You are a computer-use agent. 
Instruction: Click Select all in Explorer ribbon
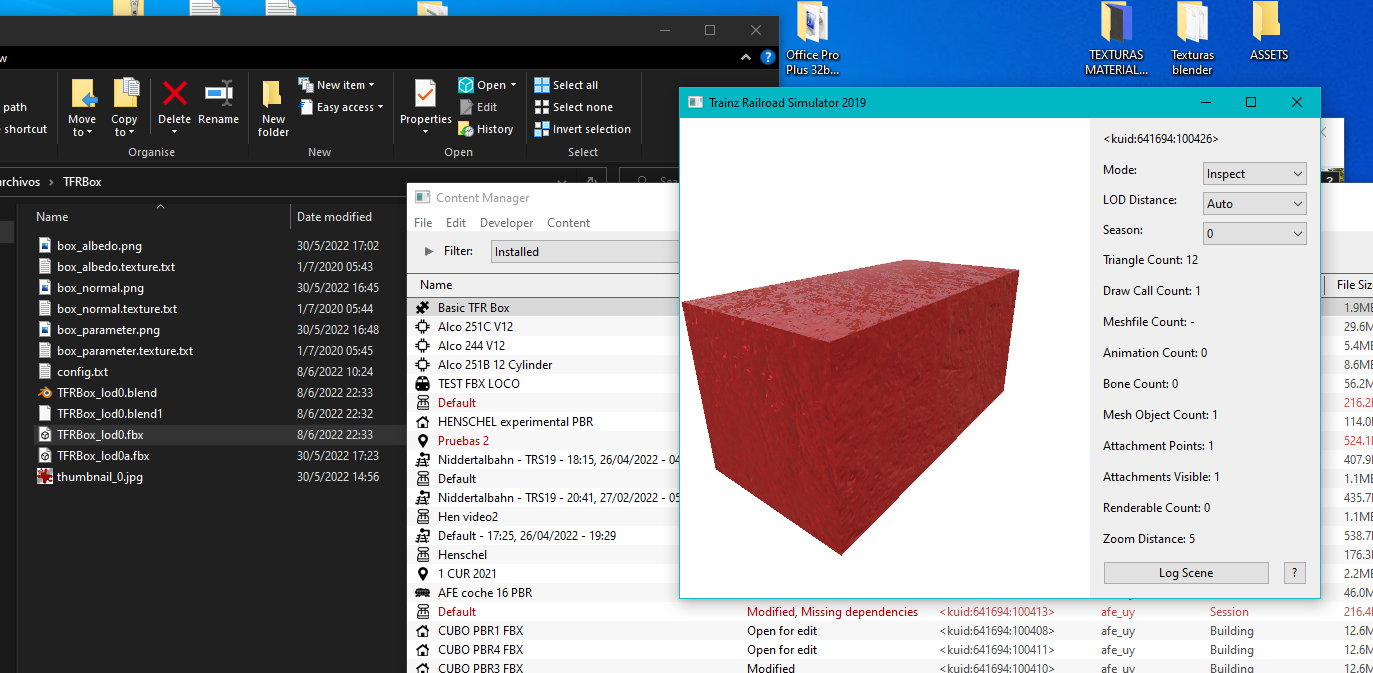566,85
